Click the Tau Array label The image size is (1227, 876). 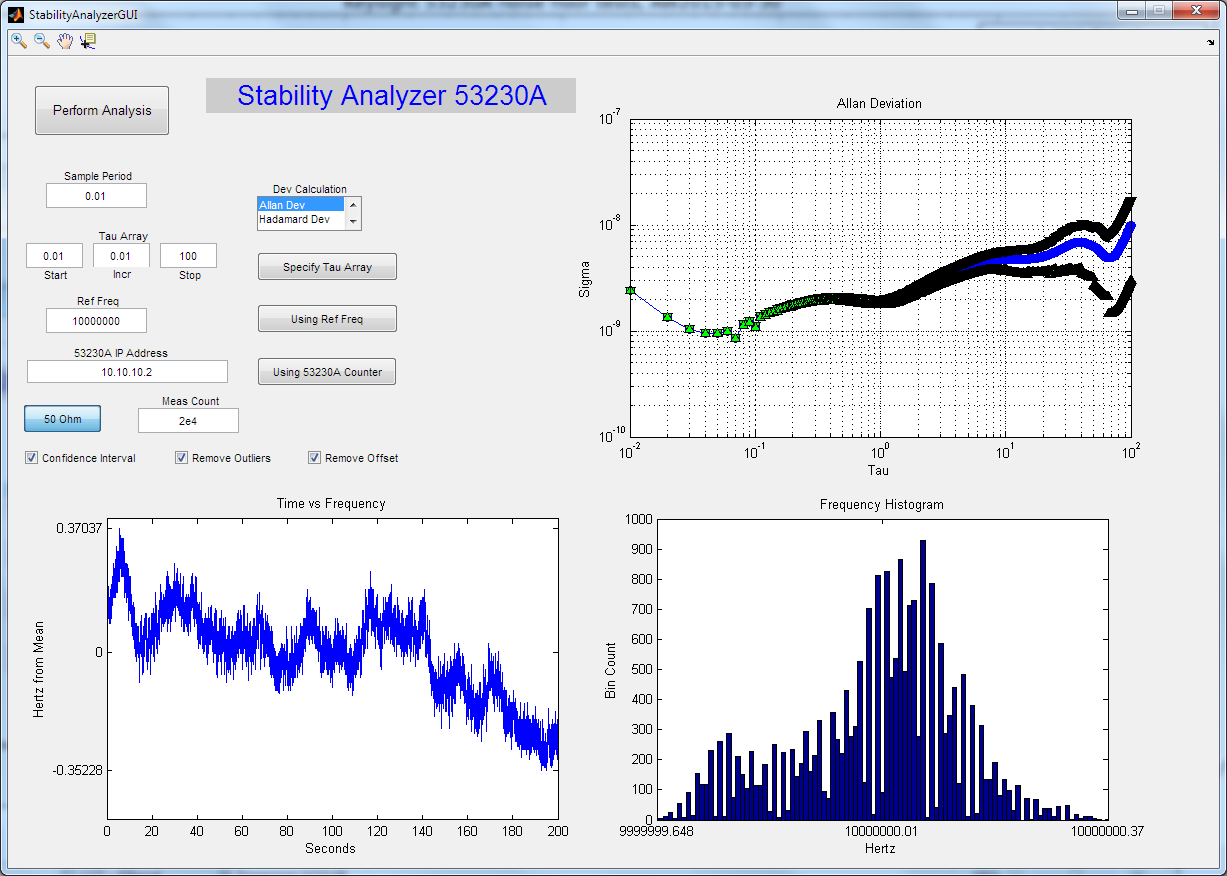coord(123,237)
